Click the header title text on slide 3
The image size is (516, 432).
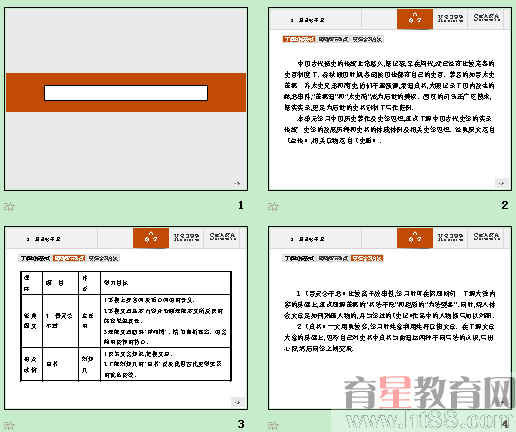(x=43, y=239)
